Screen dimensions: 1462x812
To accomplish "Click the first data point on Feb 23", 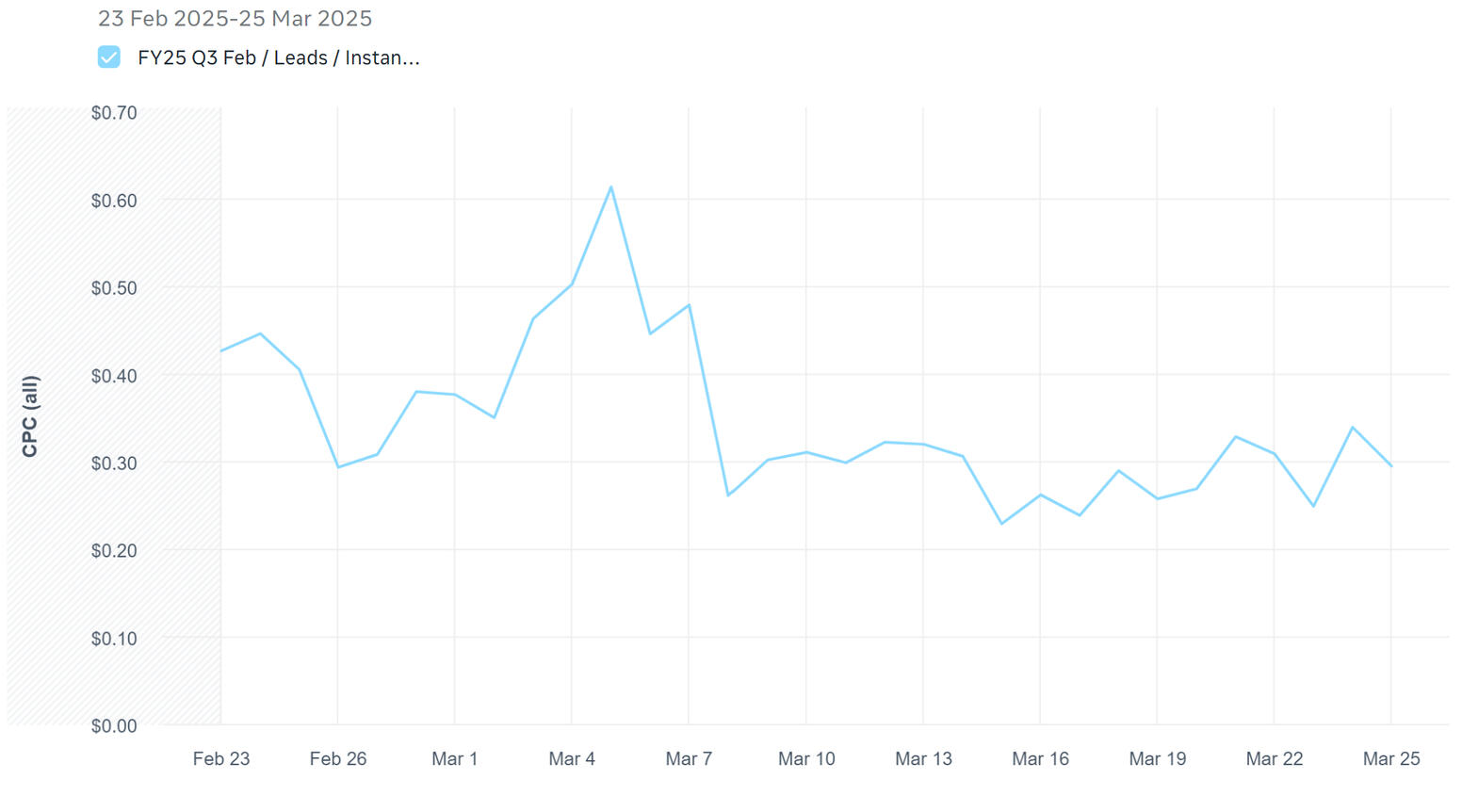I will click(221, 351).
